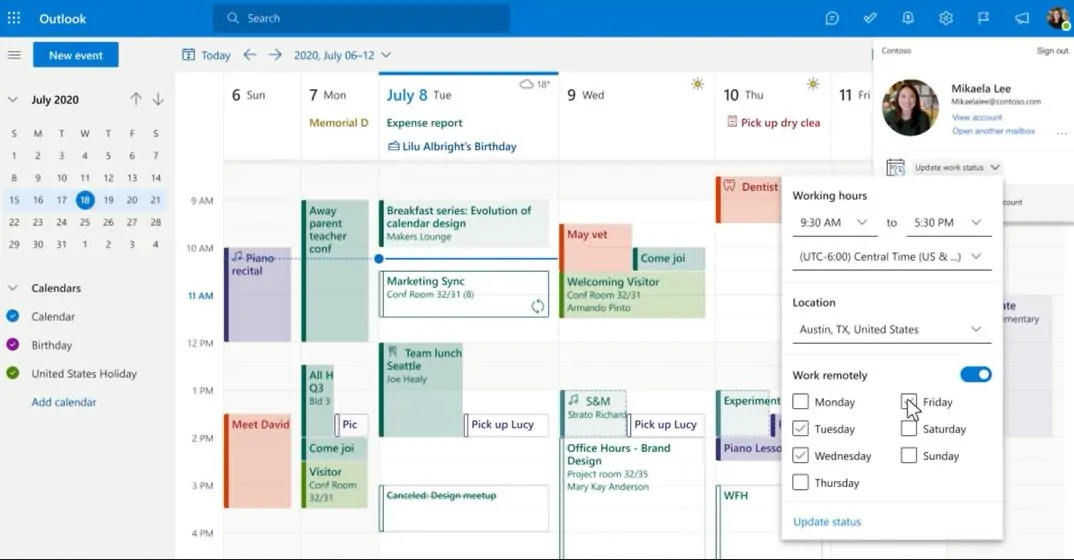The height and width of the screenshot is (560, 1074).
Task: Click in the Search box
Action: [362, 18]
